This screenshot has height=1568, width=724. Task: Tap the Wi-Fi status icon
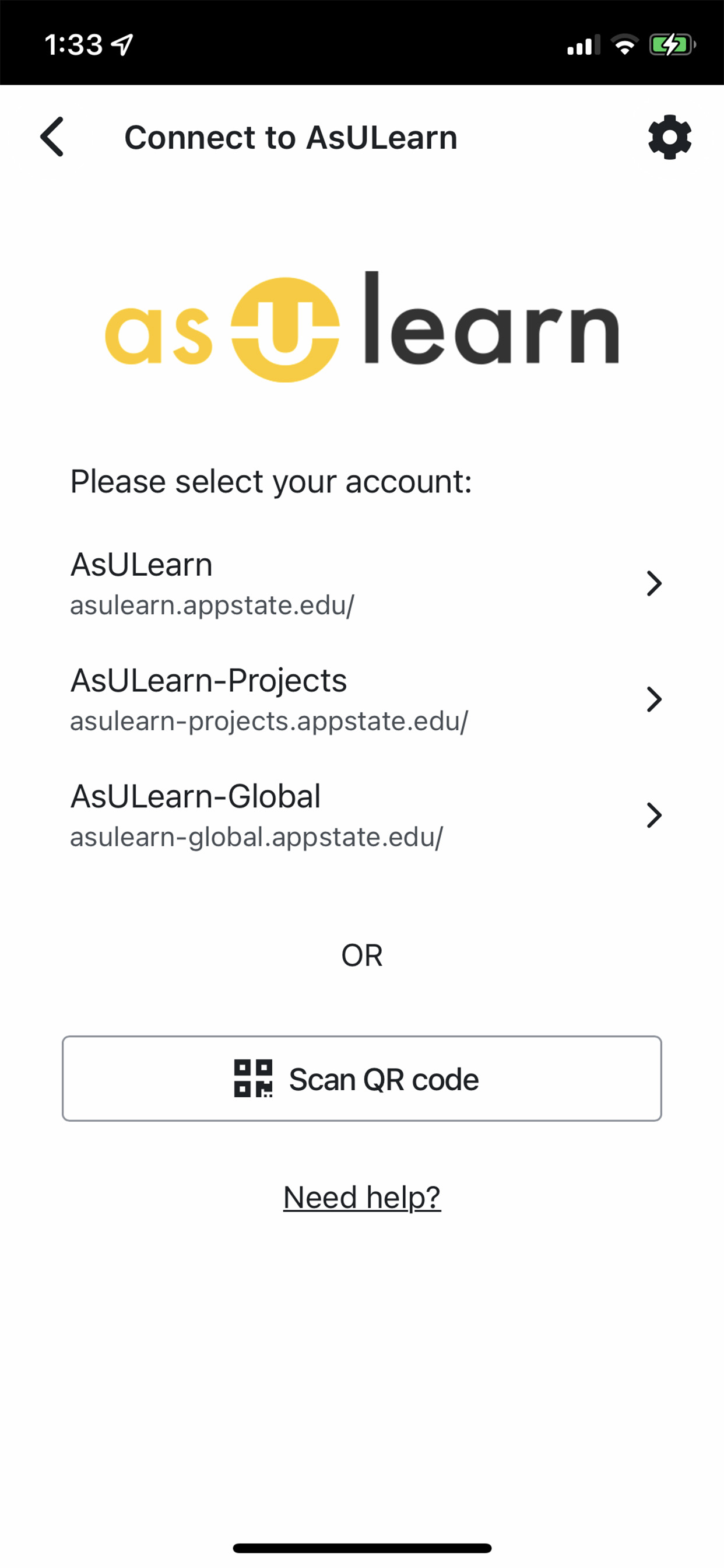(x=624, y=44)
